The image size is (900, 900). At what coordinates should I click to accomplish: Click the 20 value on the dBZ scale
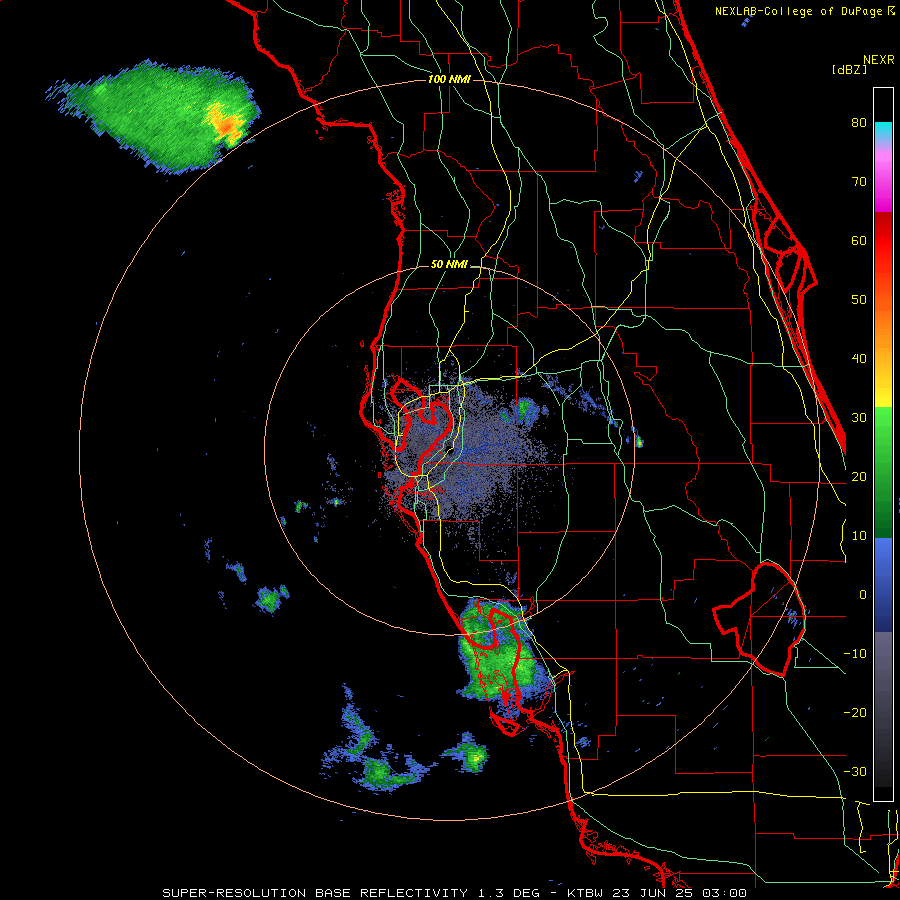point(859,477)
